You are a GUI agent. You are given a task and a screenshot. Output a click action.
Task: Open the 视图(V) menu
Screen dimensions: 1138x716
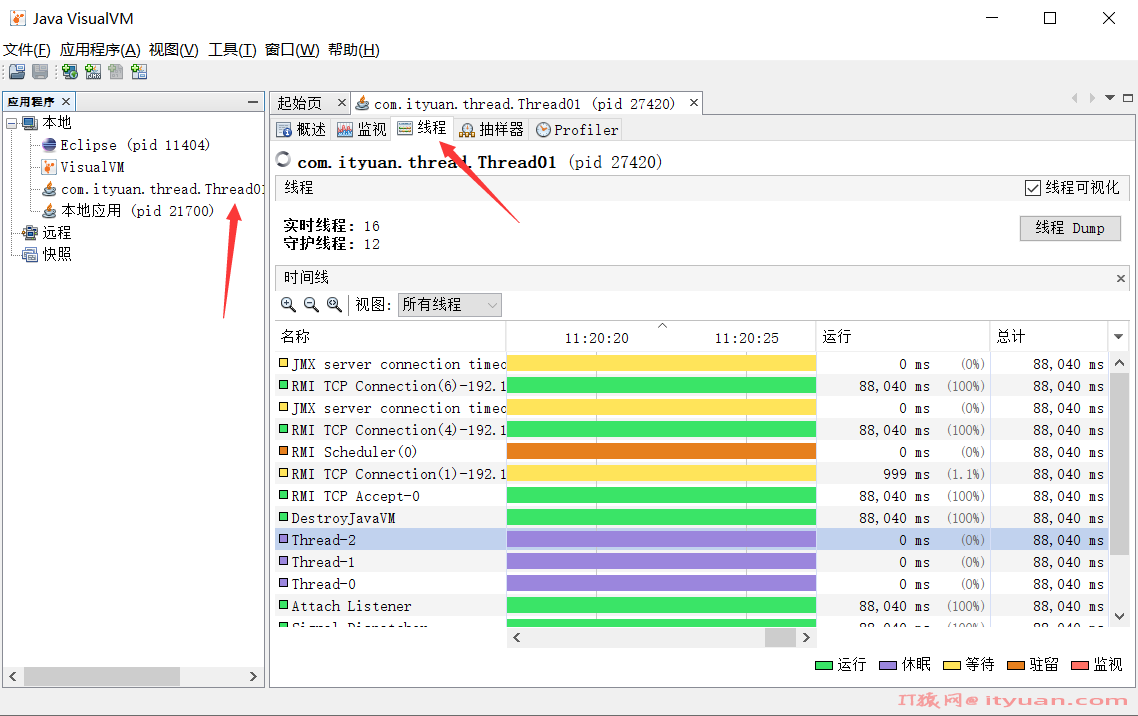click(x=173, y=50)
